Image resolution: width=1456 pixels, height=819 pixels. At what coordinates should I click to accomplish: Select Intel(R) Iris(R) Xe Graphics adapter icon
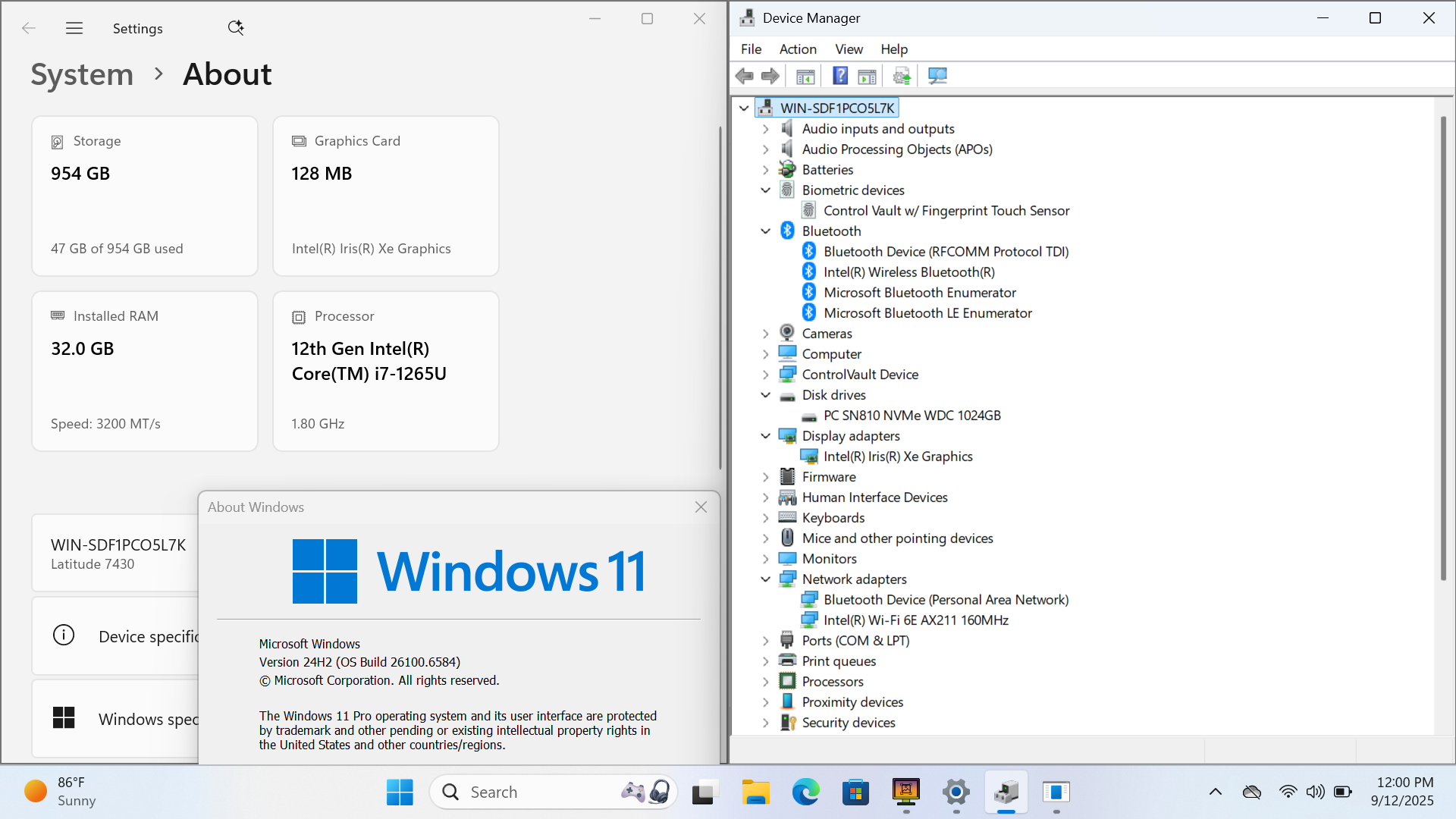pos(809,457)
